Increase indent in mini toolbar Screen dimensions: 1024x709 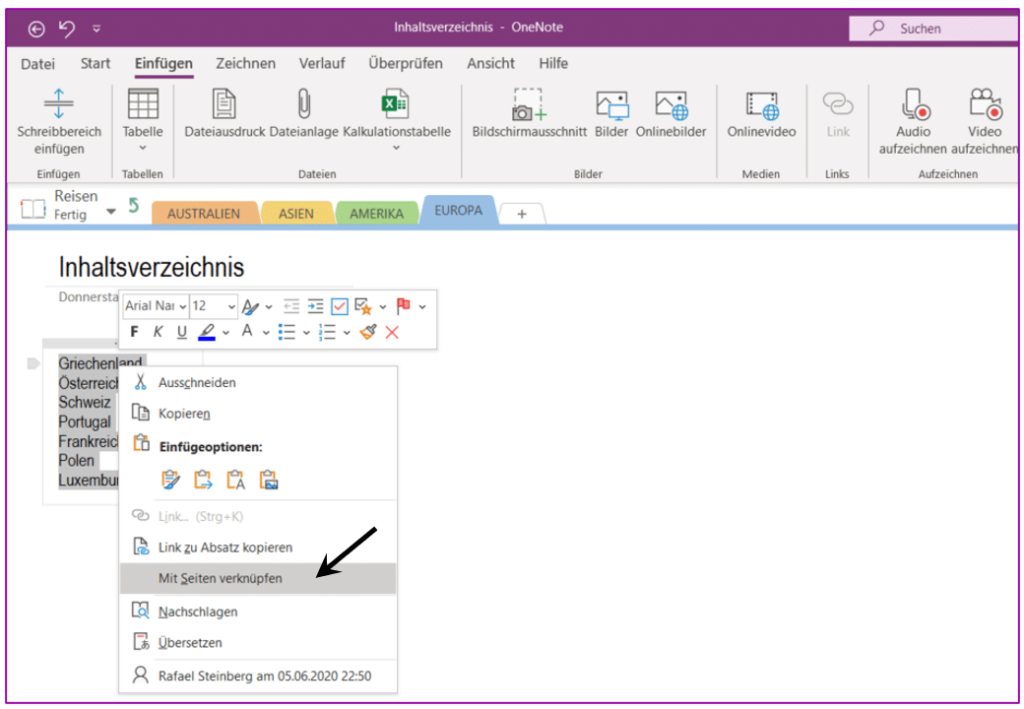tap(315, 306)
